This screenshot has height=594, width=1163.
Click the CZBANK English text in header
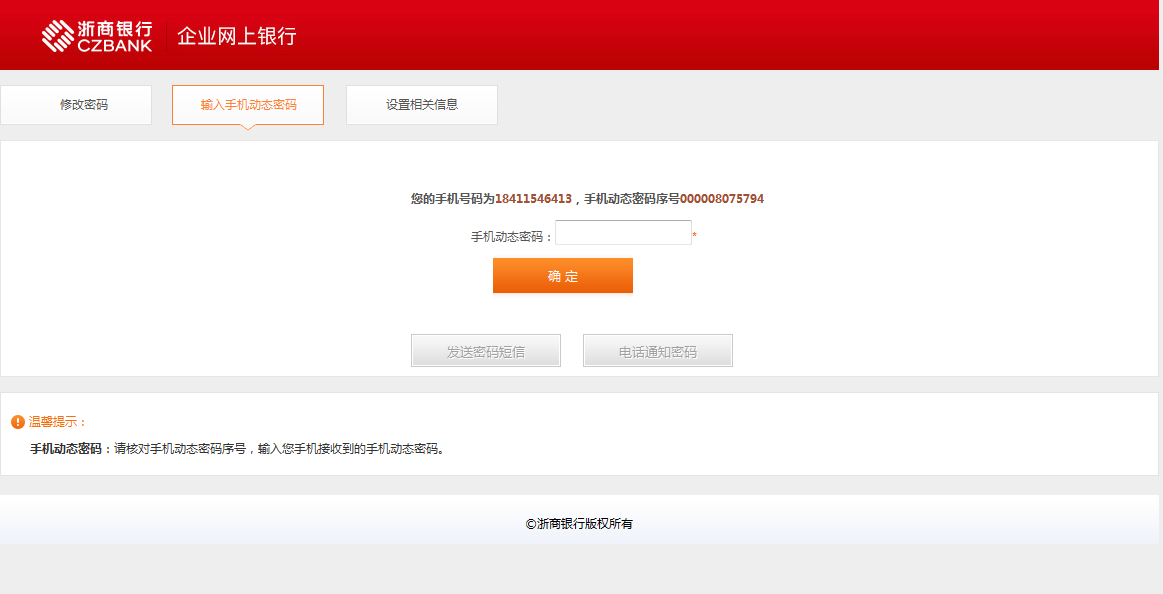click(x=115, y=46)
